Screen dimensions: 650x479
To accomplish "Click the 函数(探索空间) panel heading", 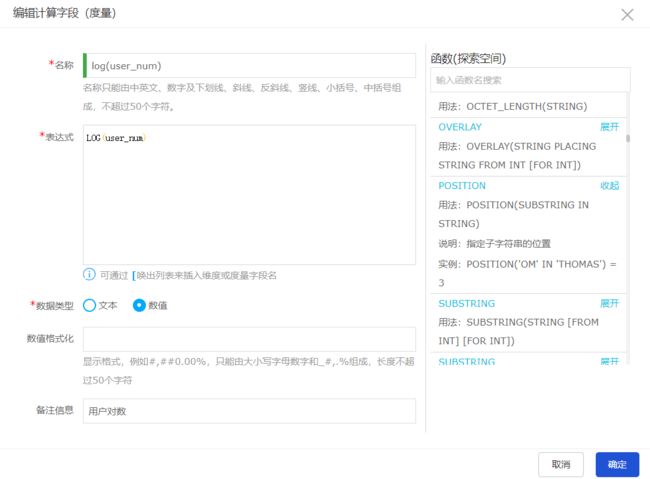I will pos(468,58).
